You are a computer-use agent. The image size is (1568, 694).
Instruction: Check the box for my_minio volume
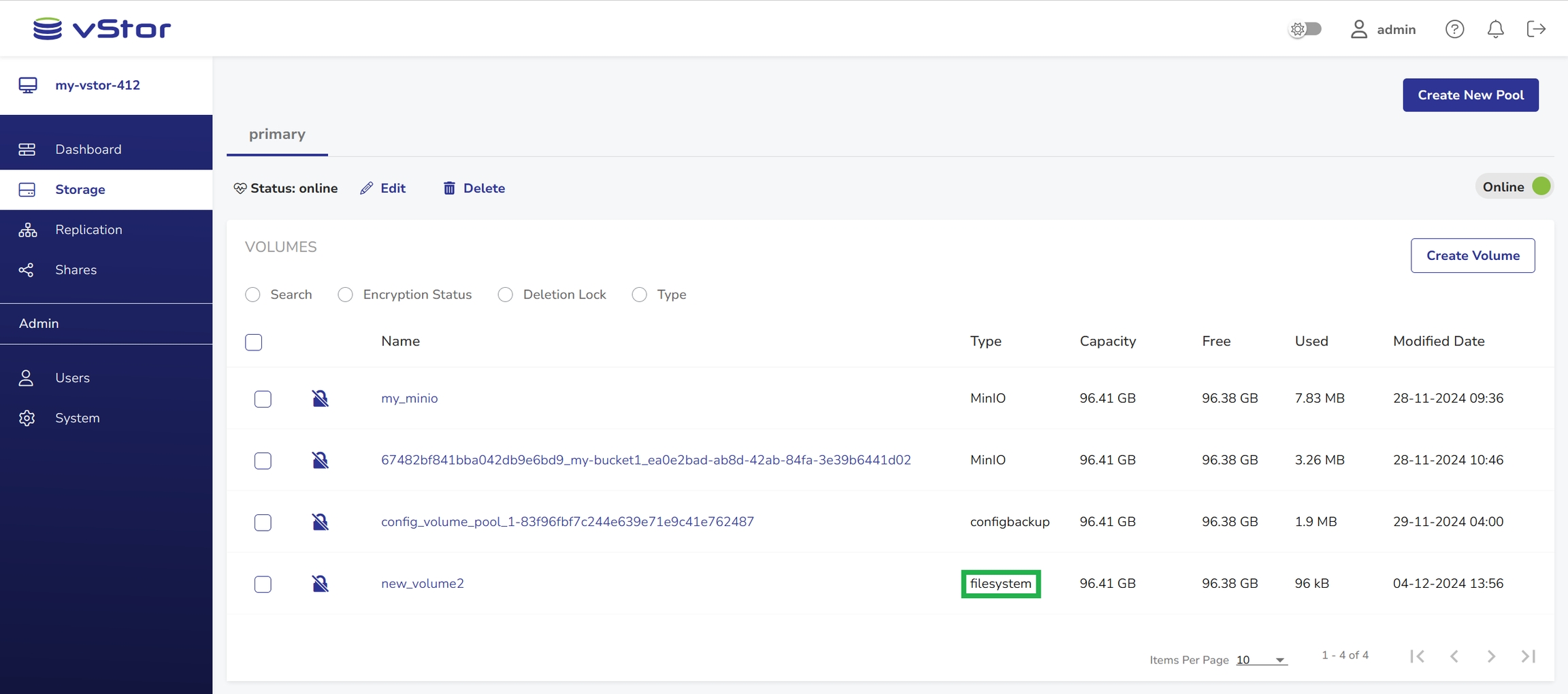[263, 399]
